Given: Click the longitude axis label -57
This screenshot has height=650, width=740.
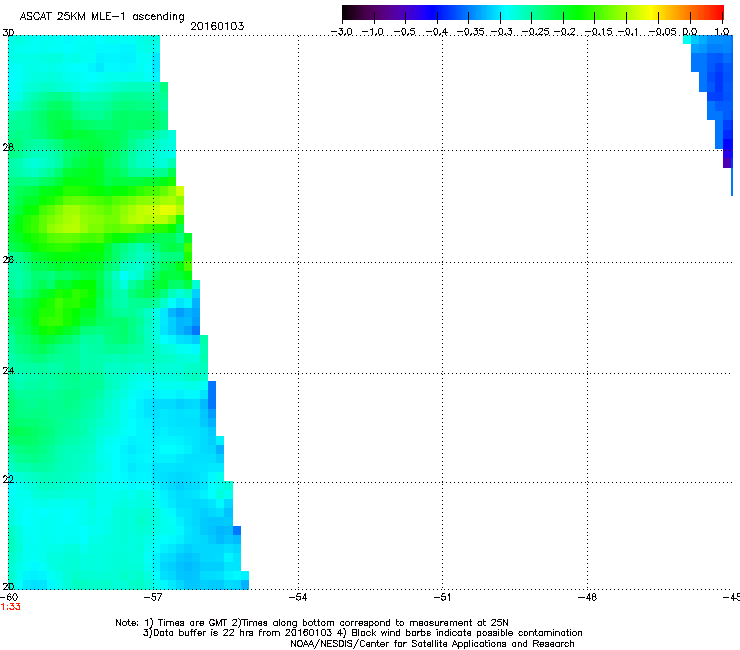Looking at the screenshot, I should click(153, 598).
